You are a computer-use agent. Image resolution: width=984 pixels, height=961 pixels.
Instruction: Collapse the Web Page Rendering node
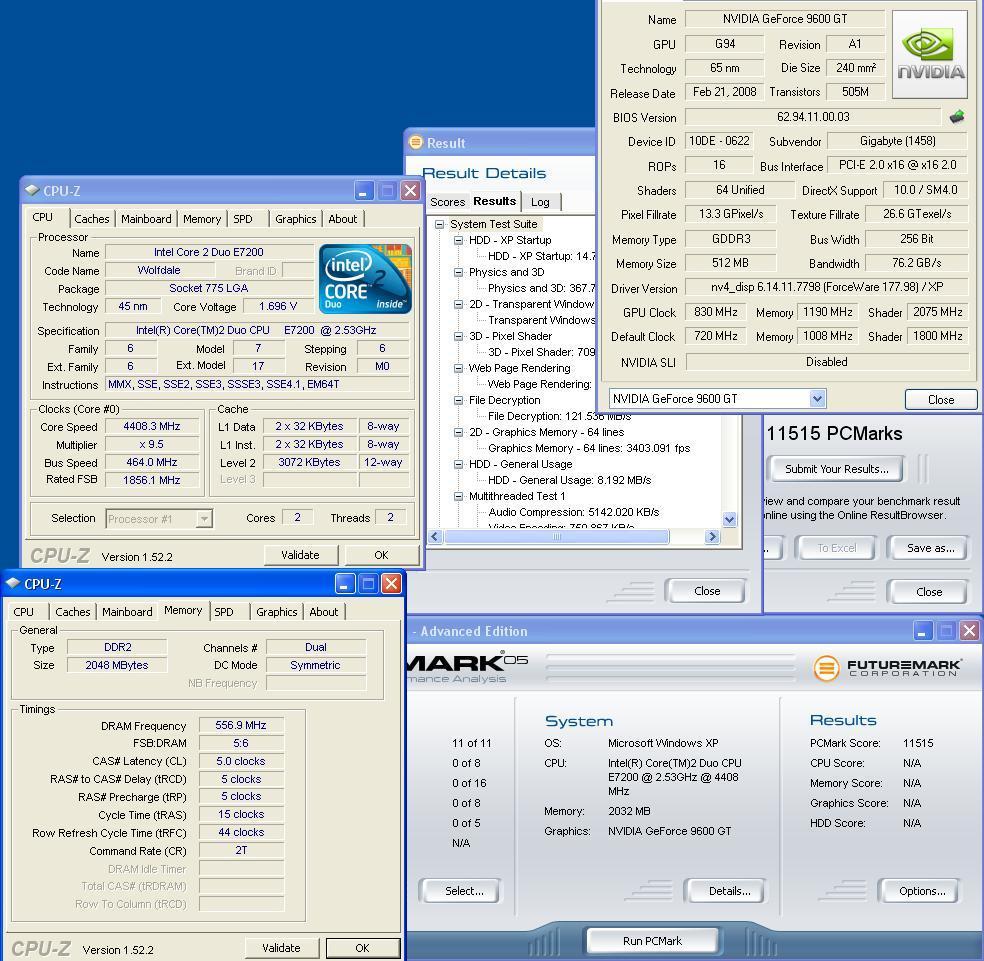459,368
